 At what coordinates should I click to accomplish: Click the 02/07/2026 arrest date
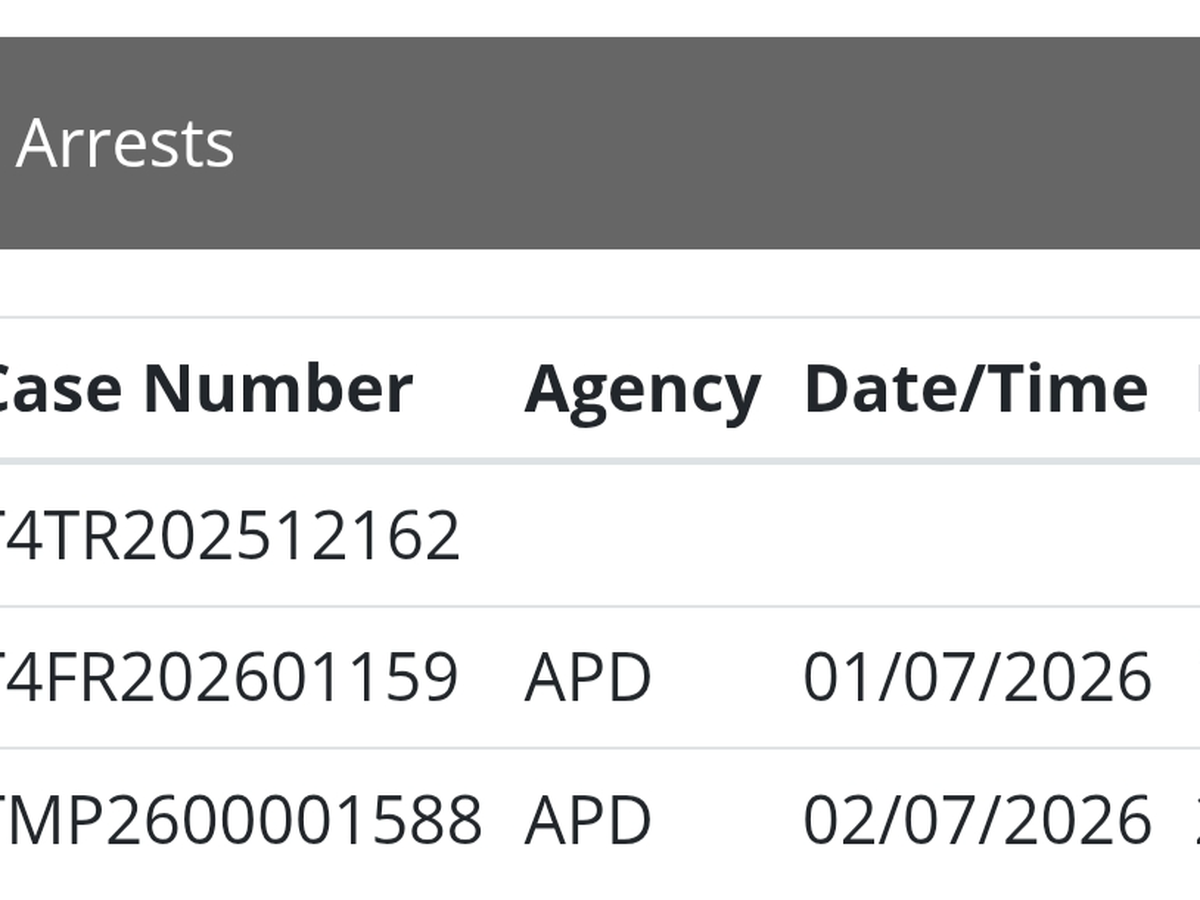point(977,819)
